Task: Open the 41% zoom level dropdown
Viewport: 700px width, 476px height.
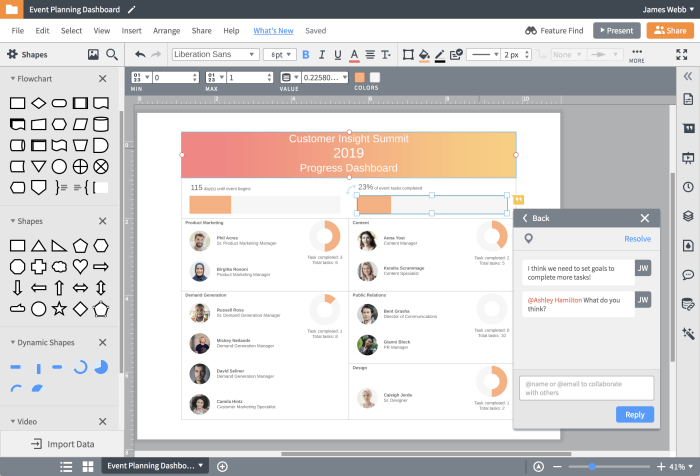Action: click(x=681, y=467)
